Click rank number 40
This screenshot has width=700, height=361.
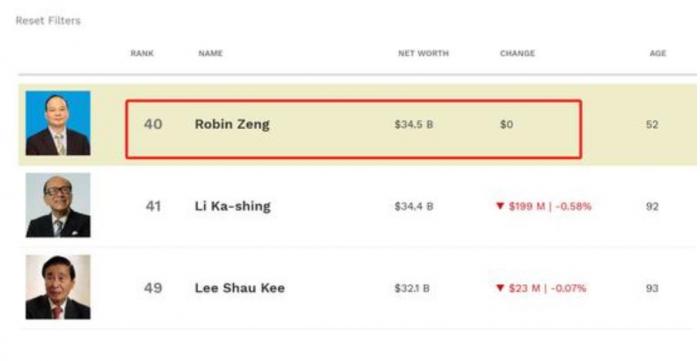pyautogui.click(x=153, y=124)
